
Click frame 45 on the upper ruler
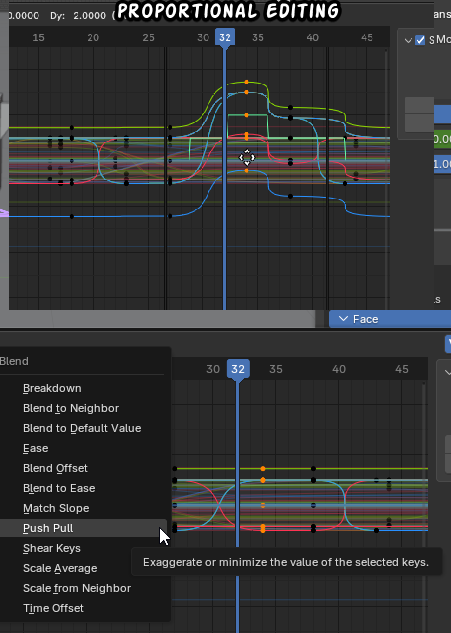pyautogui.click(x=367, y=38)
